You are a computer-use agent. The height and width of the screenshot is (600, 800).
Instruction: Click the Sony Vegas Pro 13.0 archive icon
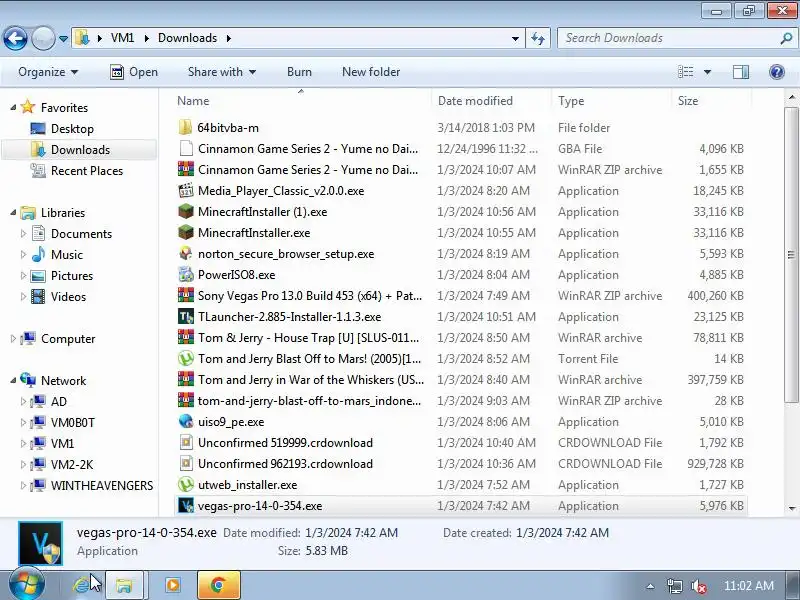click(x=186, y=295)
